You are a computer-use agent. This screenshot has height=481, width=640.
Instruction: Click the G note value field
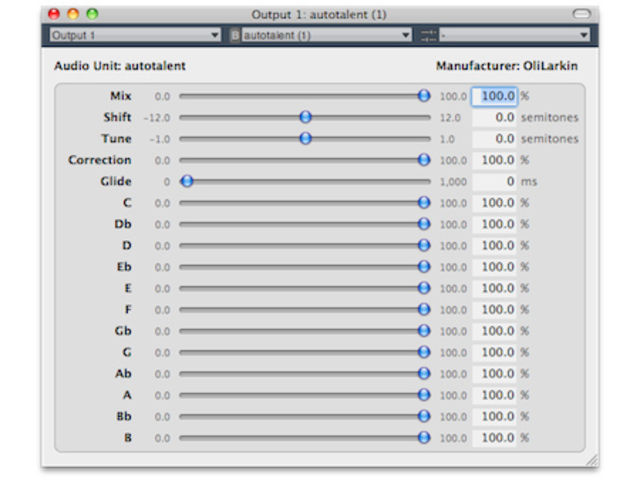click(x=494, y=352)
